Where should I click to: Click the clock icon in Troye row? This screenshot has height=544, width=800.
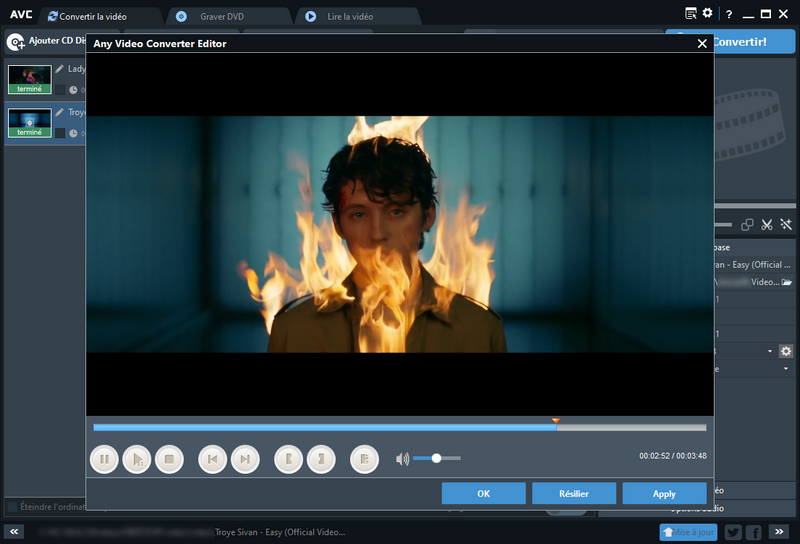[x=73, y=133]
